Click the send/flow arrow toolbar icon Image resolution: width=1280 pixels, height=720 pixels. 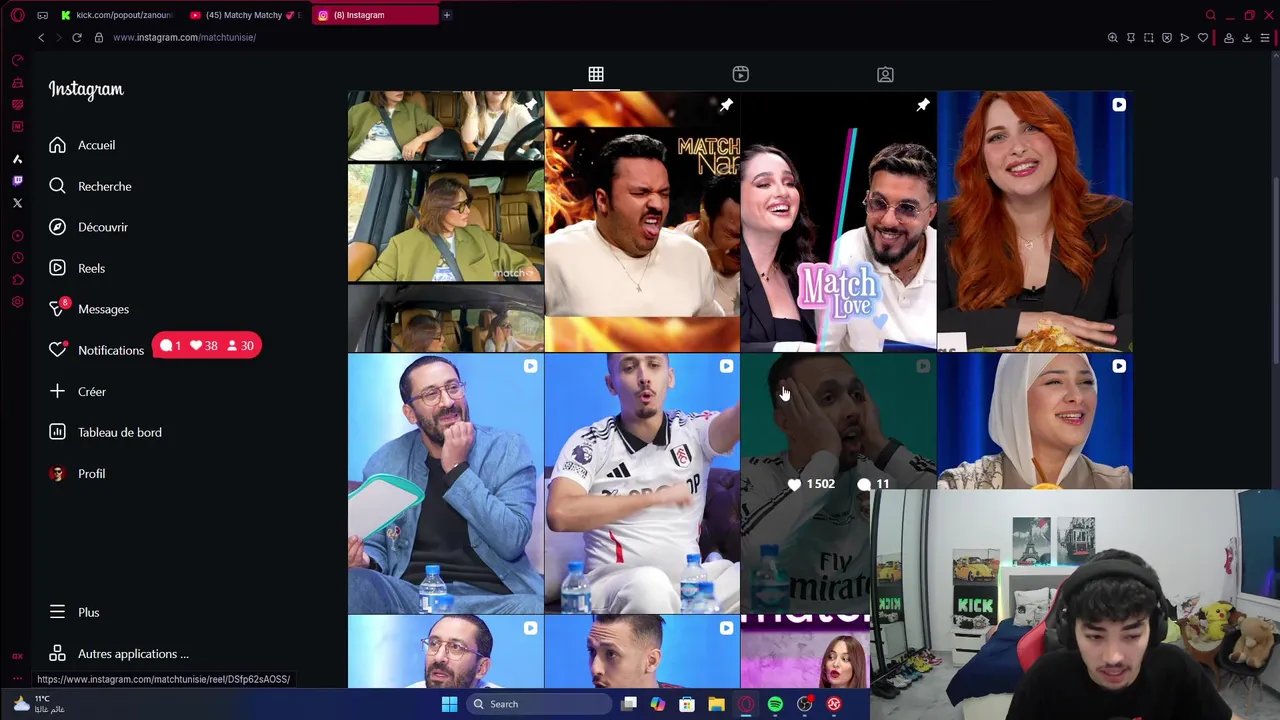(x=1184, y=38)
